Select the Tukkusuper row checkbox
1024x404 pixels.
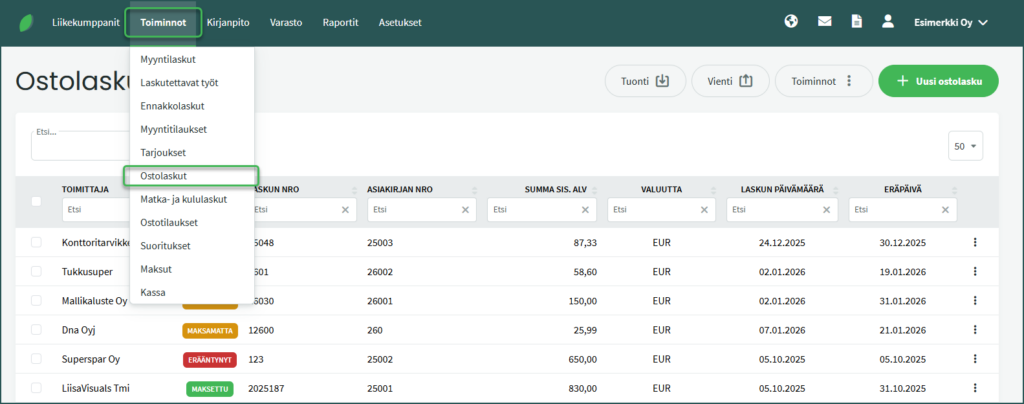point(37,271)
